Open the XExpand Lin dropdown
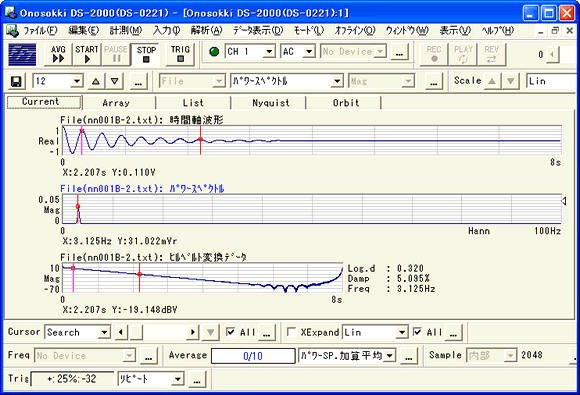Viewport: 580px width, 395px height. pos(401,332)
